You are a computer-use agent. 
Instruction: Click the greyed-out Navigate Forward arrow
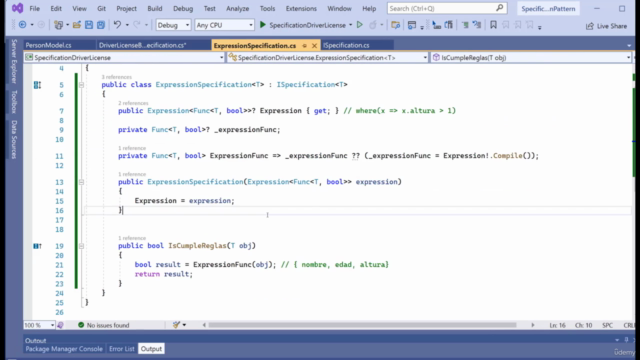[41, 25]
